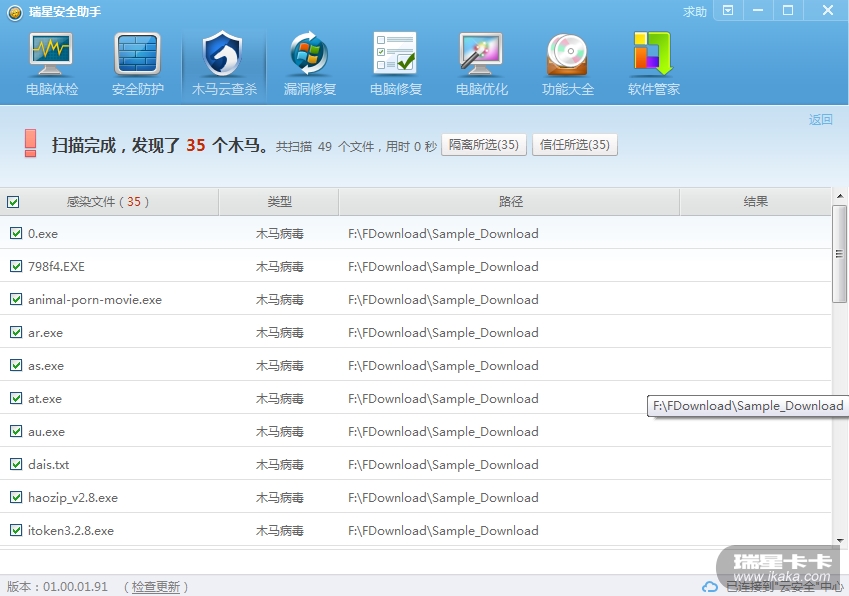849x596 pixels.
Task: Uncheck the haozip_v2.8.exe checkbox
Action: (16, 497)
